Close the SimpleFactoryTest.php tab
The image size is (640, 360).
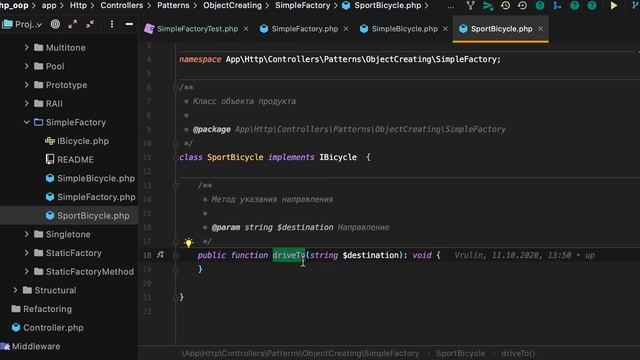pos(246,29)
